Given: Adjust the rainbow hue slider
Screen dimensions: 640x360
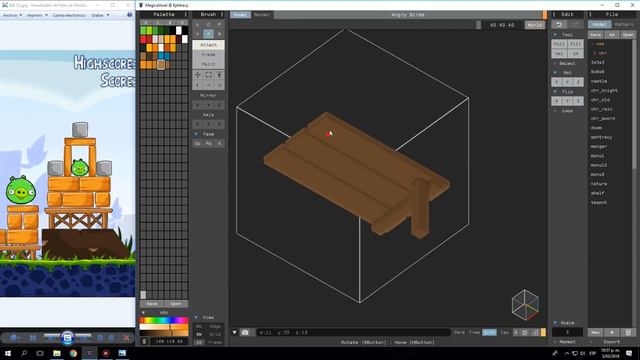Looking at the screenshot, I should (164, 320).
